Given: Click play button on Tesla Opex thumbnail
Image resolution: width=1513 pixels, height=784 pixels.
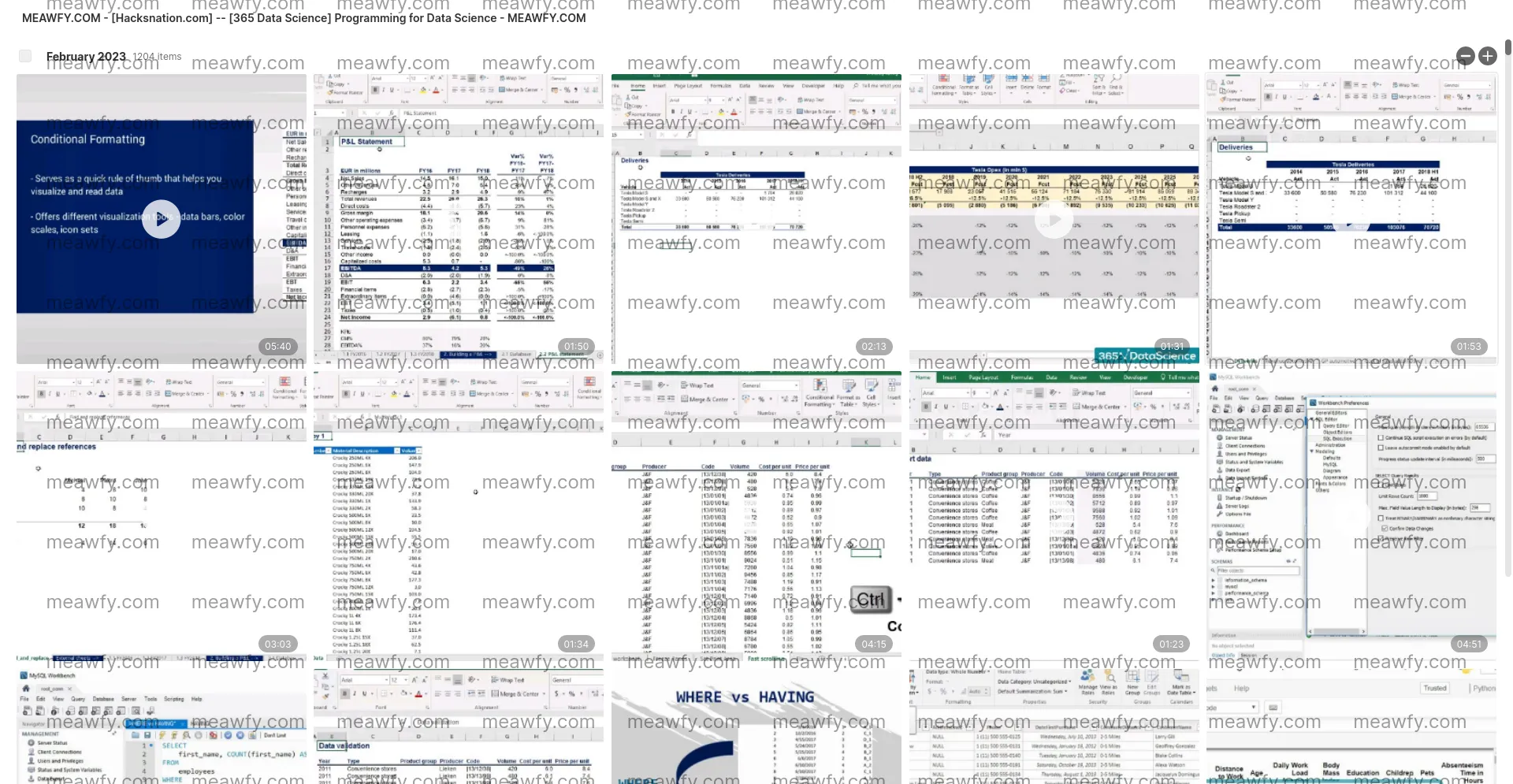Looking at the screenshot, I should 1054,220.
